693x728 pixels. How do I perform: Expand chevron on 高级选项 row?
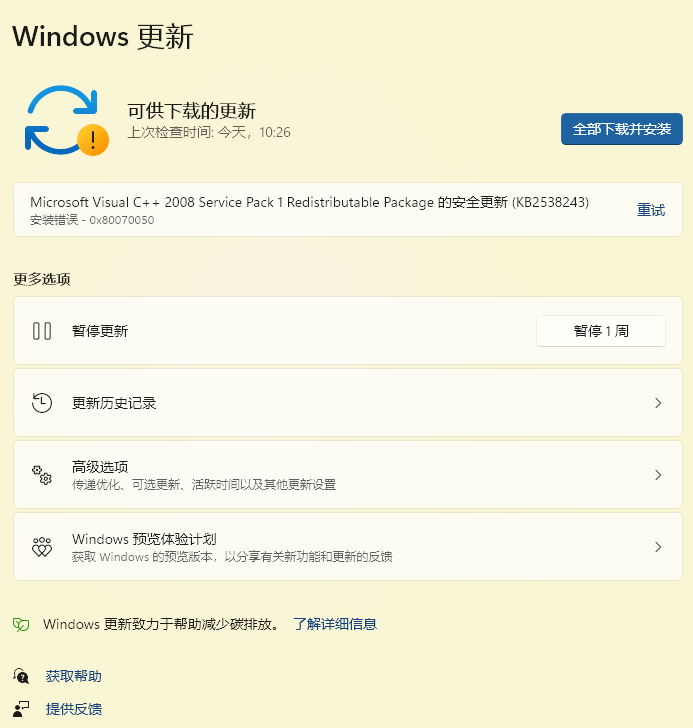tap(658, 475)
